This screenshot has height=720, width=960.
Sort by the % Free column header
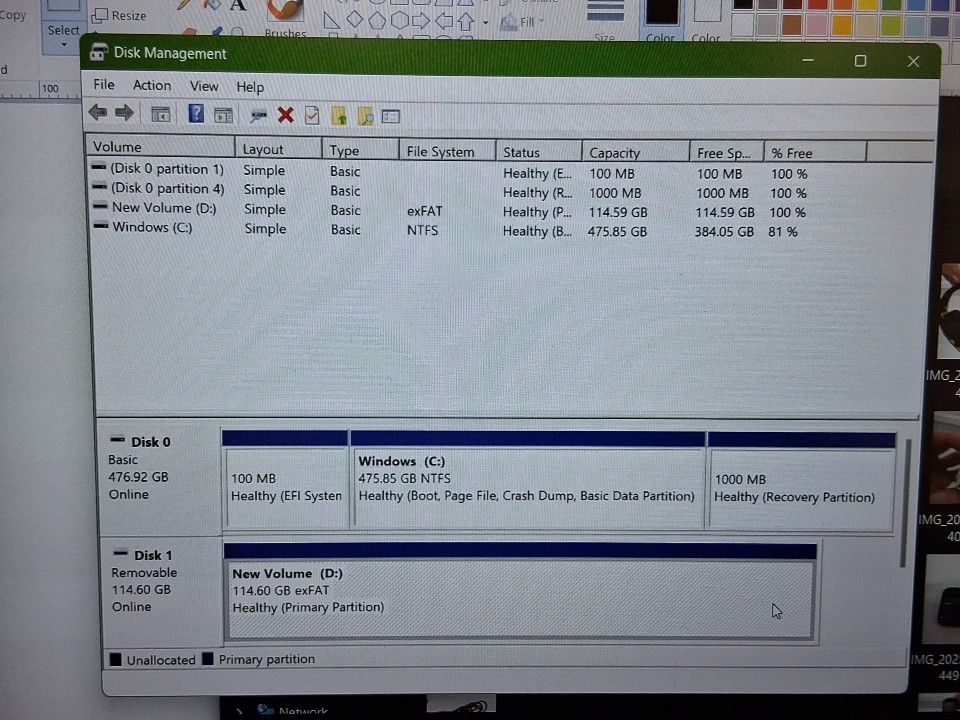tap(815, 153)
